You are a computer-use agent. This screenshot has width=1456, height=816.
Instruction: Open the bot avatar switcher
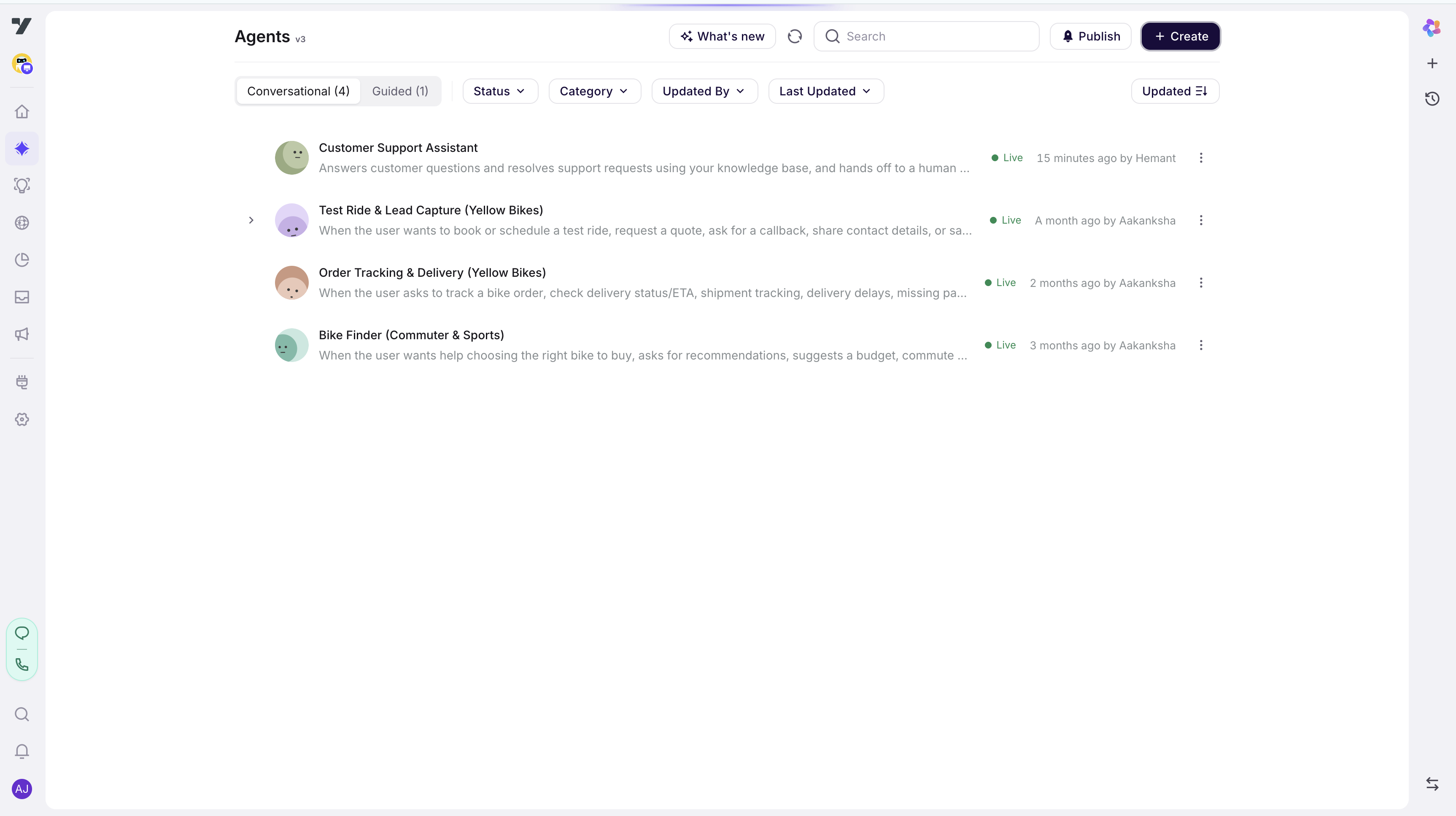click(22, 64)
